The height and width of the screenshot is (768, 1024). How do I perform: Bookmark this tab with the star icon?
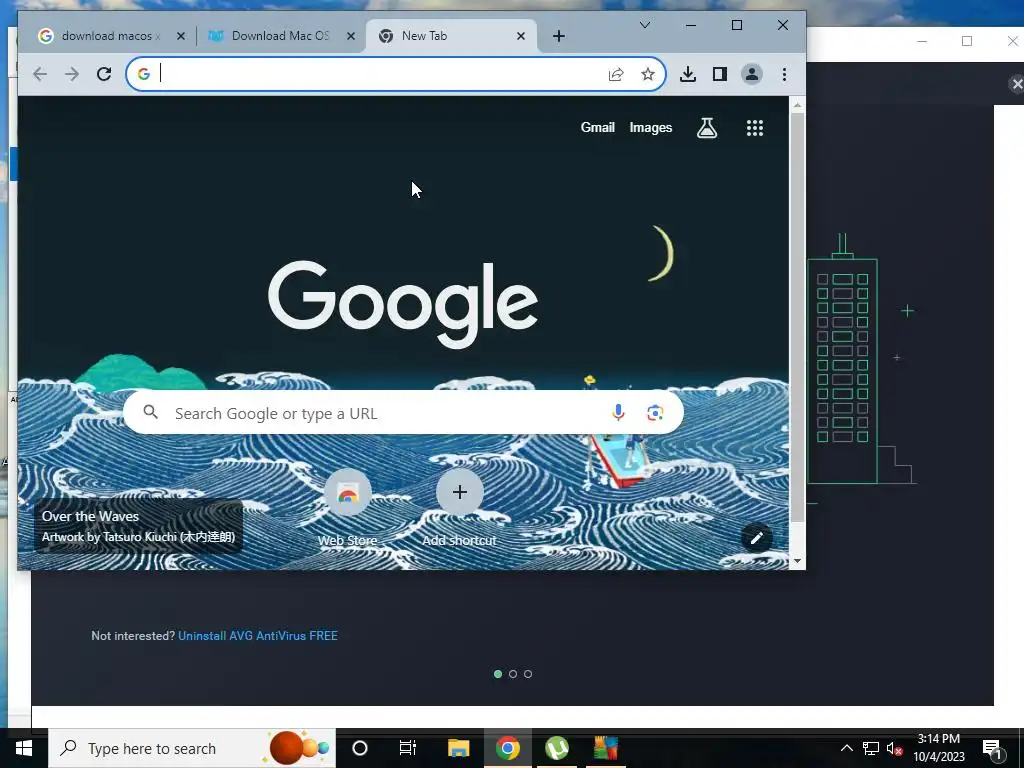click(647, 74)
